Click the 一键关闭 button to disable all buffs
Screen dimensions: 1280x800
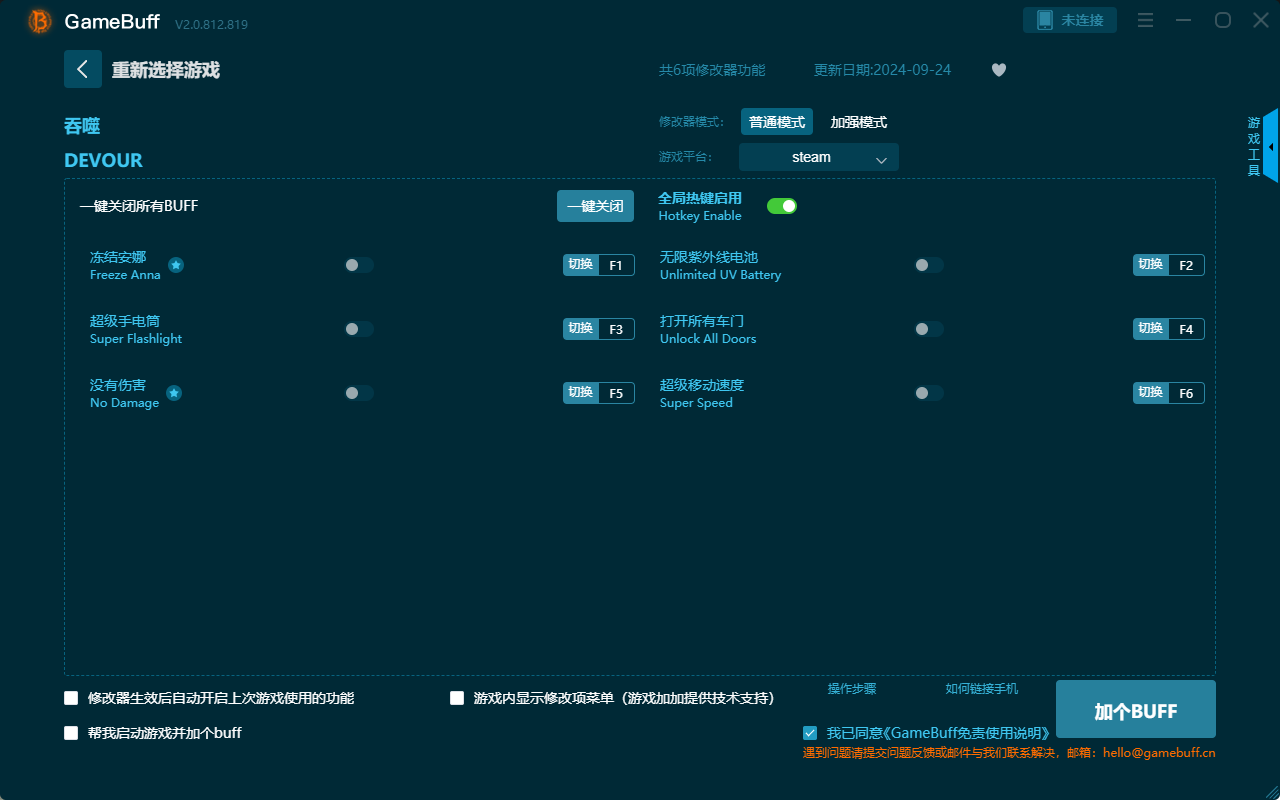point(595,205)
